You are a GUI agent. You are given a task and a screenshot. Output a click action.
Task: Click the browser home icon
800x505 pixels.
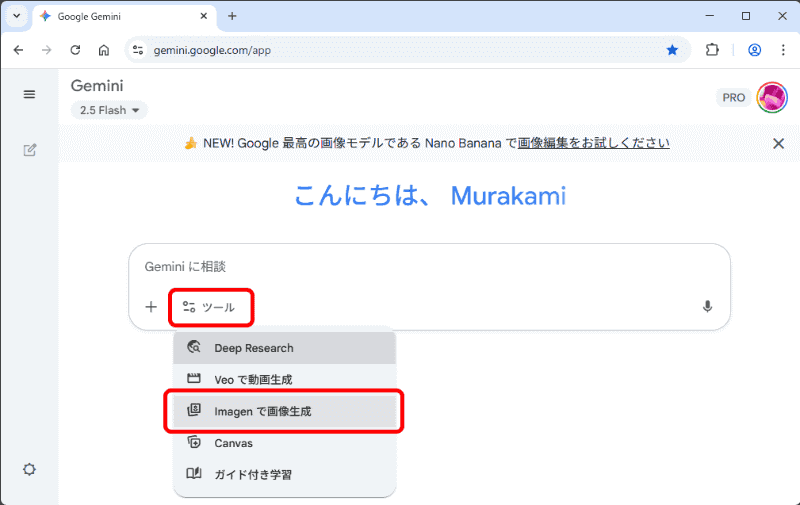pyautogui.click(x=104, y=50)
